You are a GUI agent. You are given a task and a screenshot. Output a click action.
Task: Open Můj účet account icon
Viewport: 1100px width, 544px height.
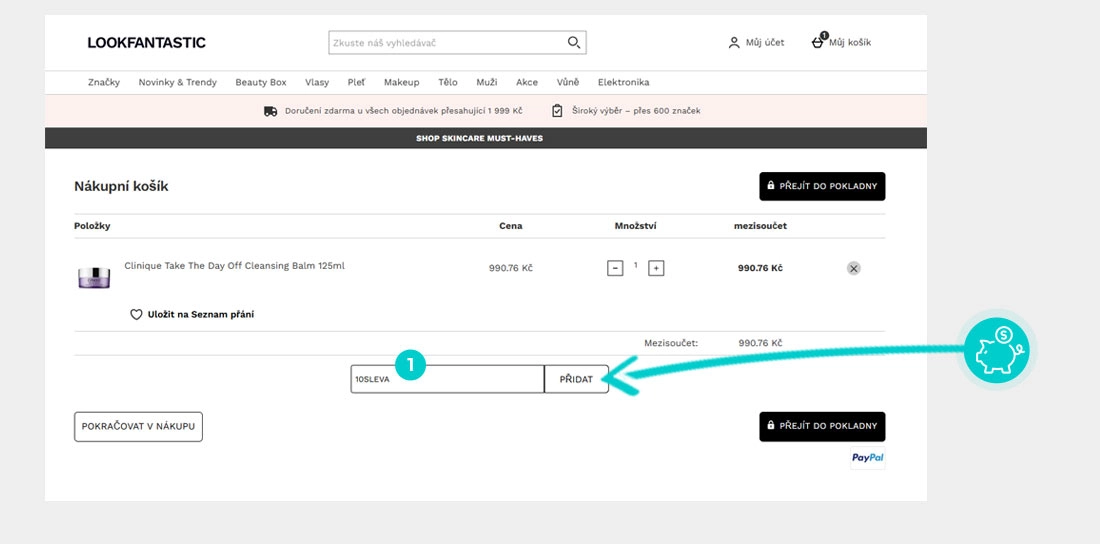(x=734, y=43)
